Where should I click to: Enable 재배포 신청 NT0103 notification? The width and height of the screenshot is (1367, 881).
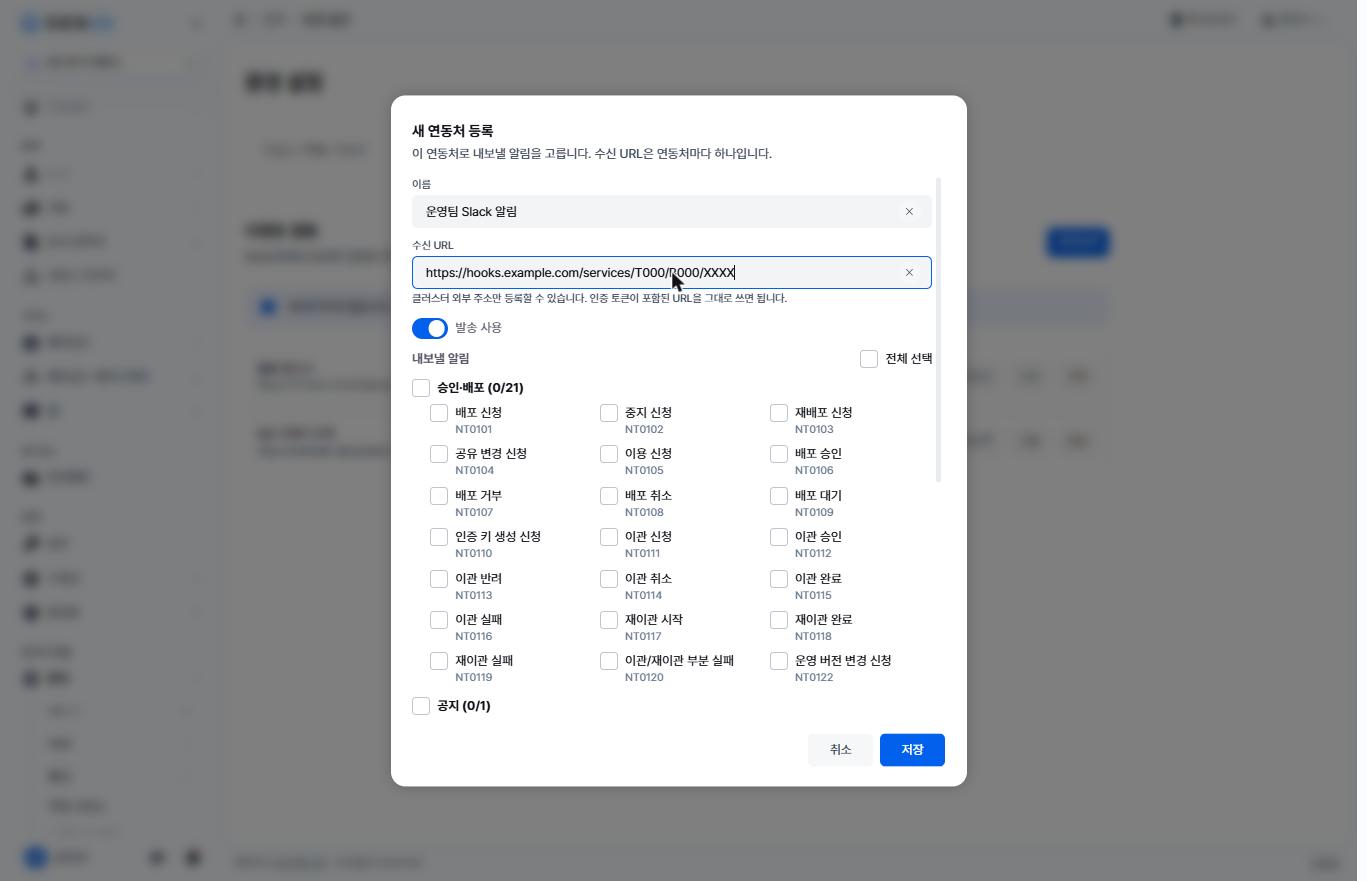tap(779, 413)
